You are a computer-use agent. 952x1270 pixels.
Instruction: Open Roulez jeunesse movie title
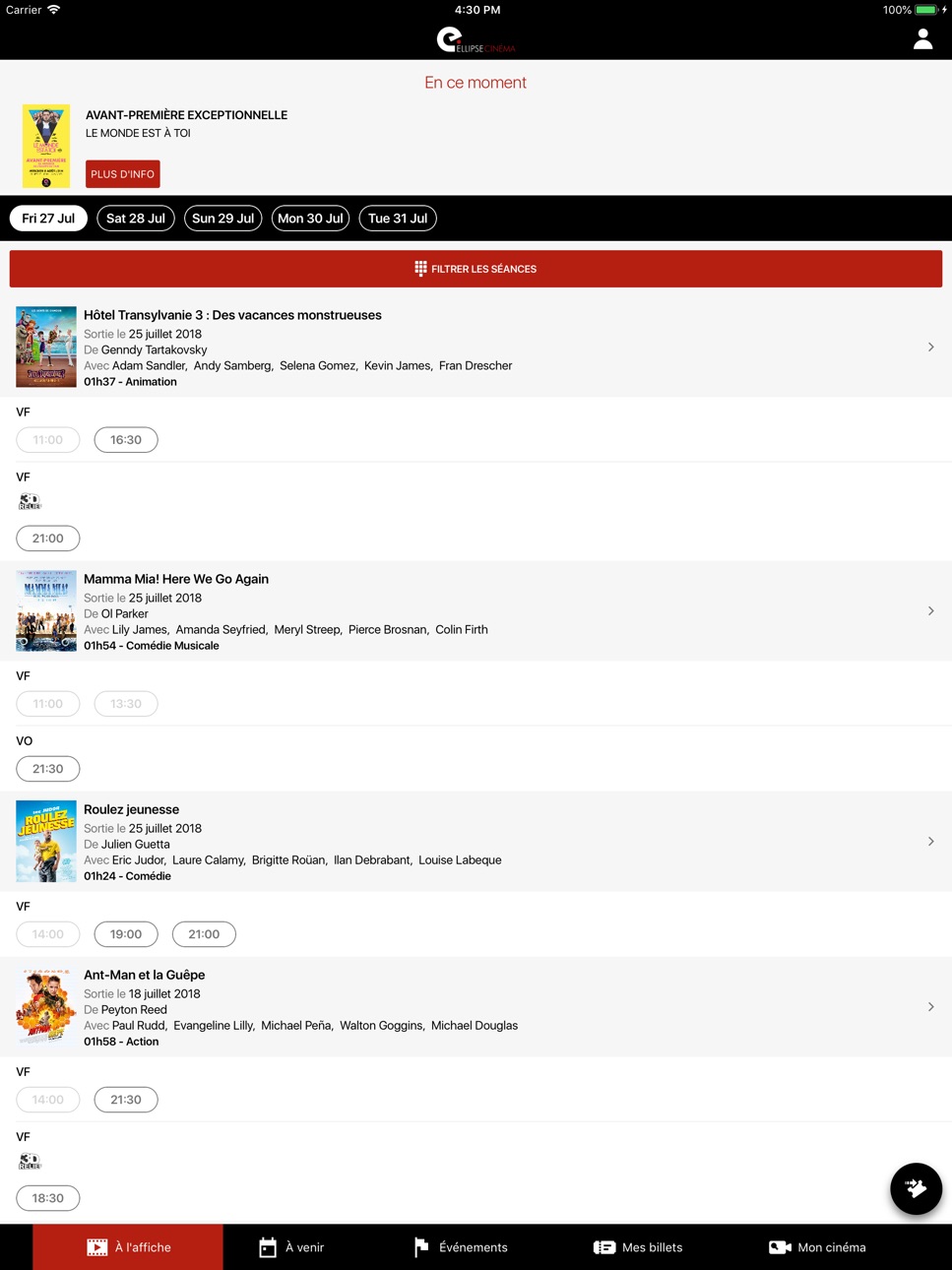[x=131, y=809]
